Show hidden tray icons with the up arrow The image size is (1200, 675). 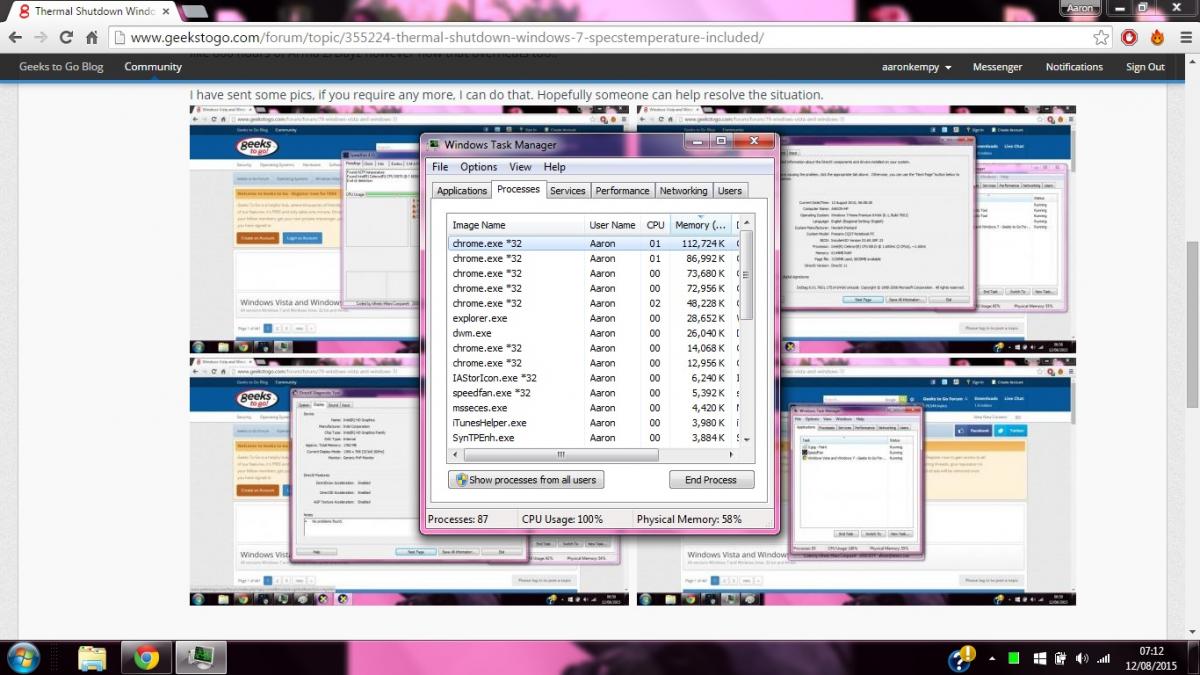click(x=991, y=658)
